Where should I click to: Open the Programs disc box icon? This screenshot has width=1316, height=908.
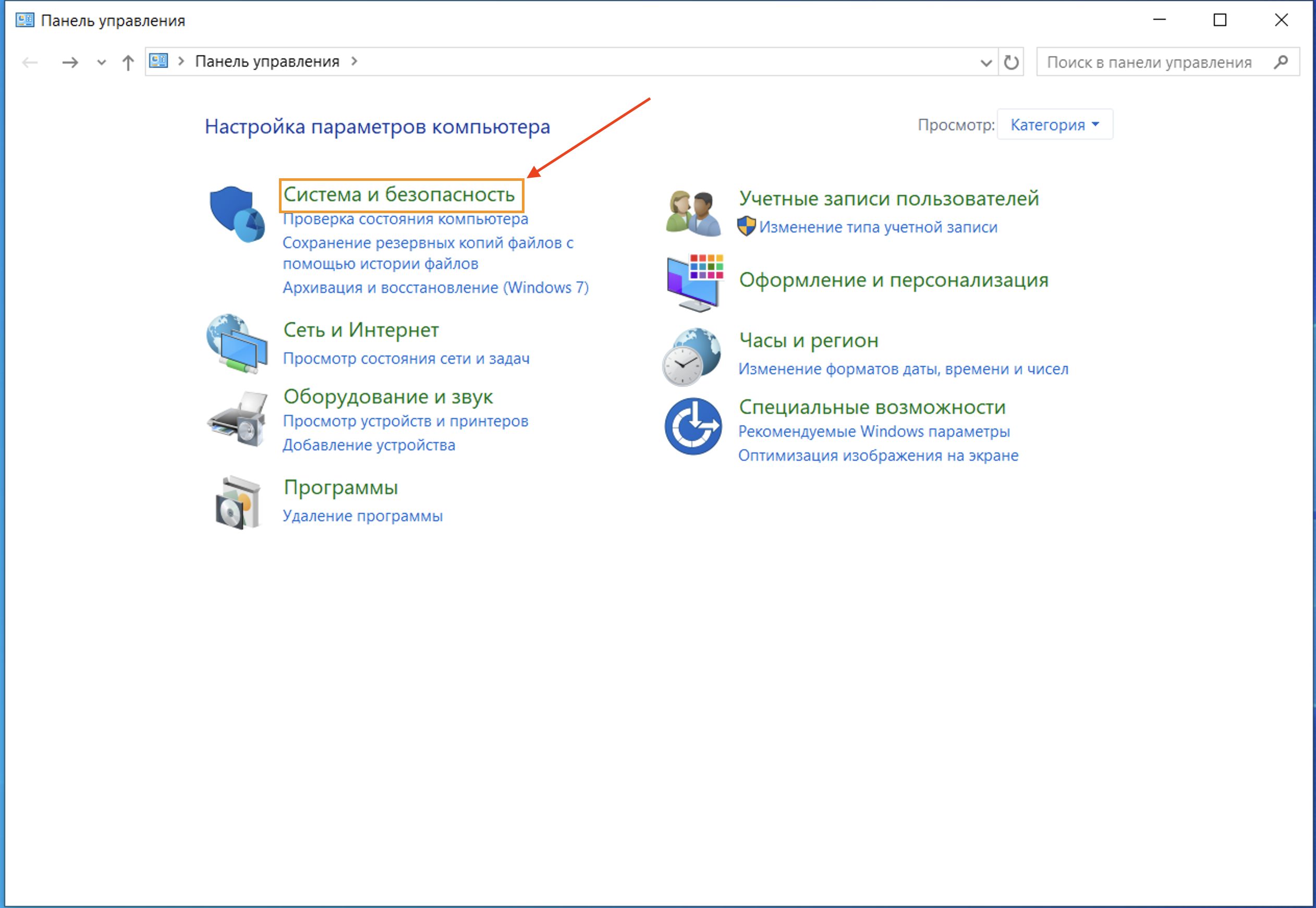point(238,503)
